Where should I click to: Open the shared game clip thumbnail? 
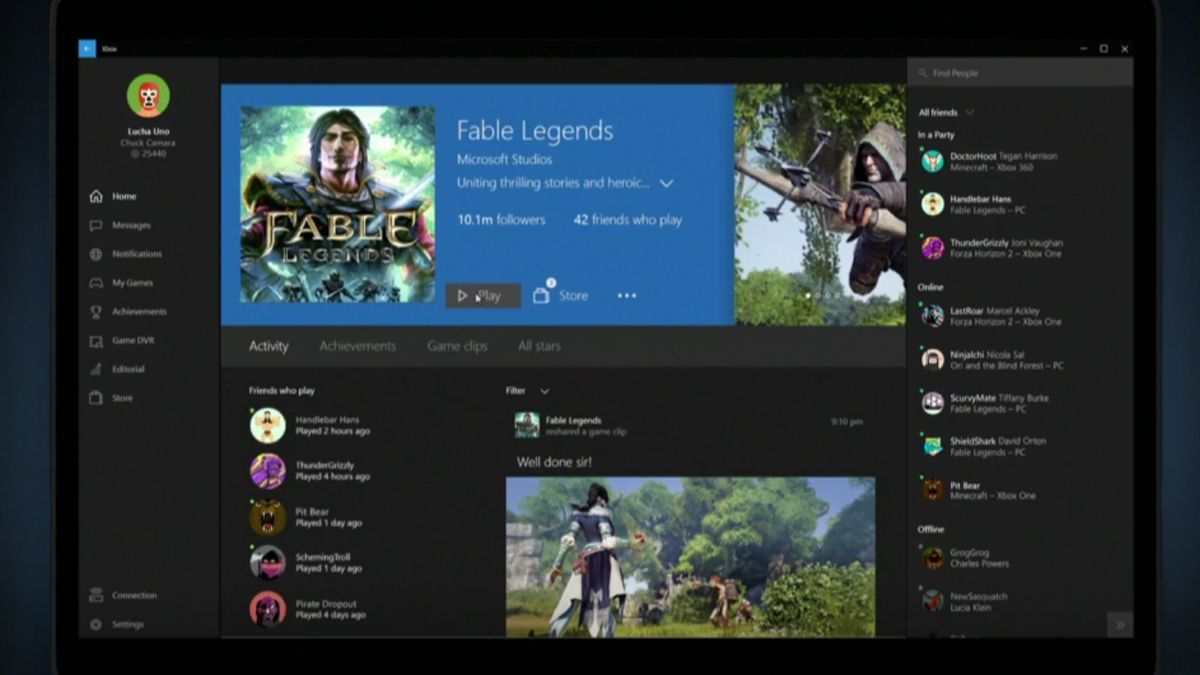[x=690, y=557]
